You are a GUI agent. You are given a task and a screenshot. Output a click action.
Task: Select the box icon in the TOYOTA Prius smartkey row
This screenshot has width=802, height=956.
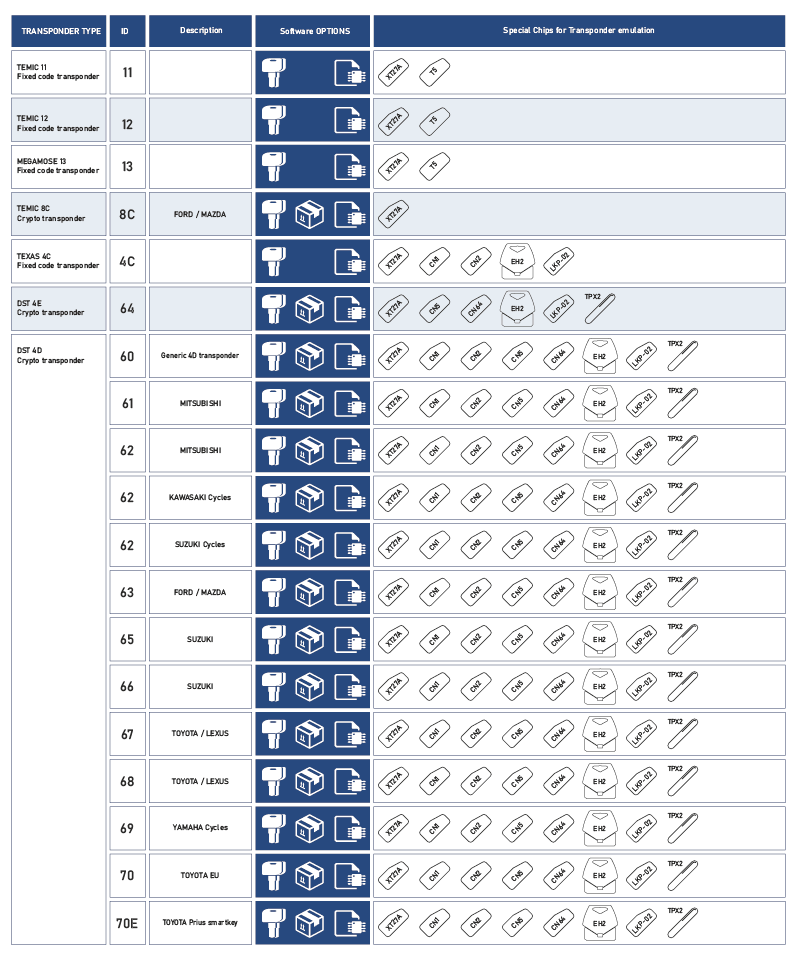click(x=310, y=922)
